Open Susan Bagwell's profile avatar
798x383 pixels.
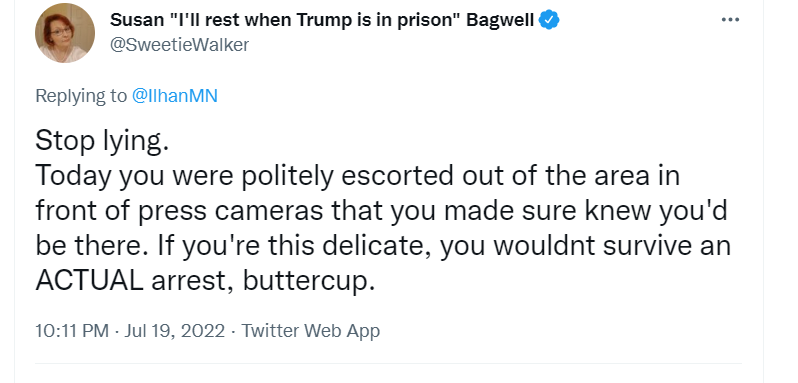pyautogui.click(x=65, y=33)
